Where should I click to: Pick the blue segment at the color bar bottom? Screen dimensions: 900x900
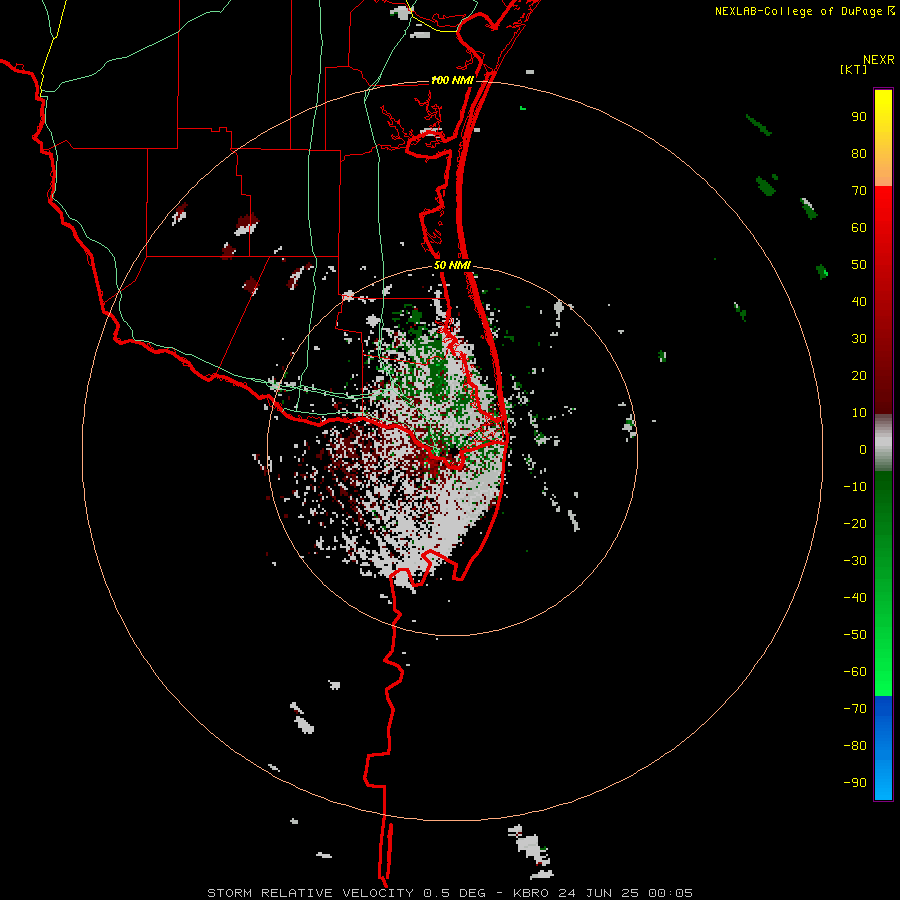tap(883, 748)
